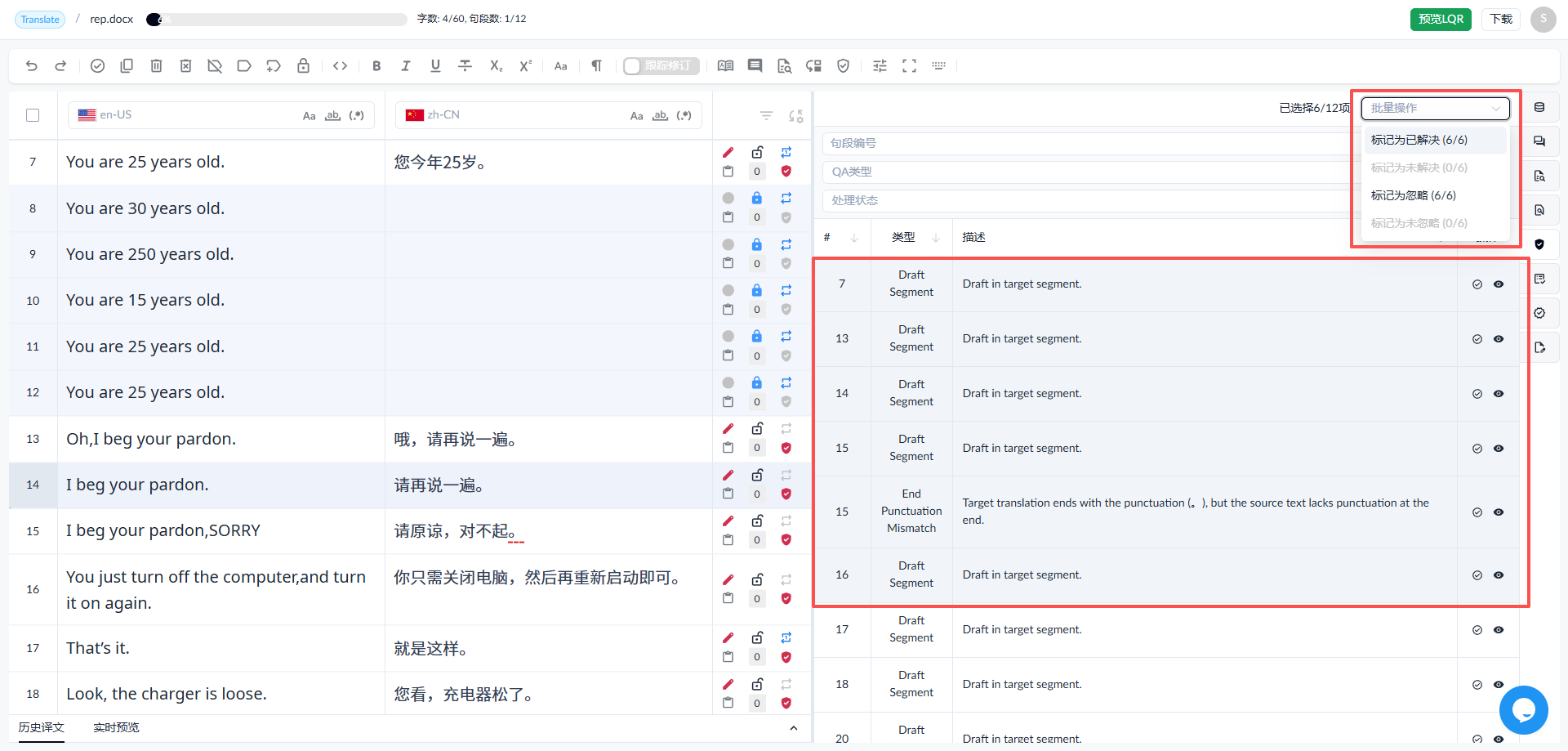Switch to 历史译文 tab
This screenshot has height=751, width=1568.
click(x=41, y=727)
